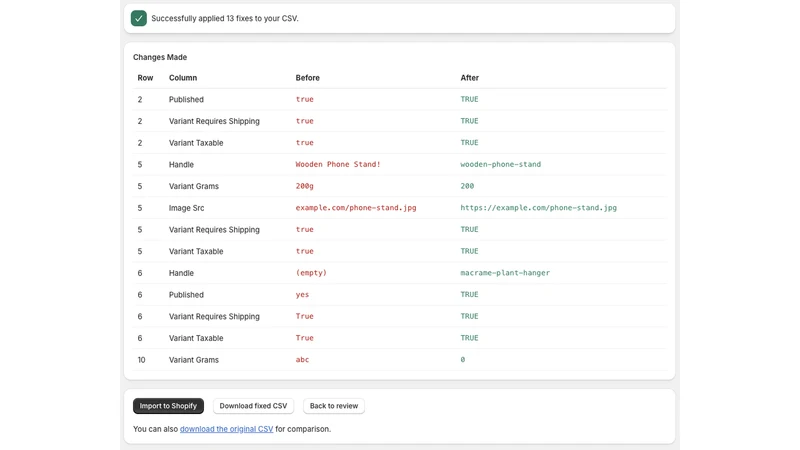This screenshot has width=800, height=450.
Task: Select 'example.com/phone-stand.jpg' before value
Action: [356, 208]
